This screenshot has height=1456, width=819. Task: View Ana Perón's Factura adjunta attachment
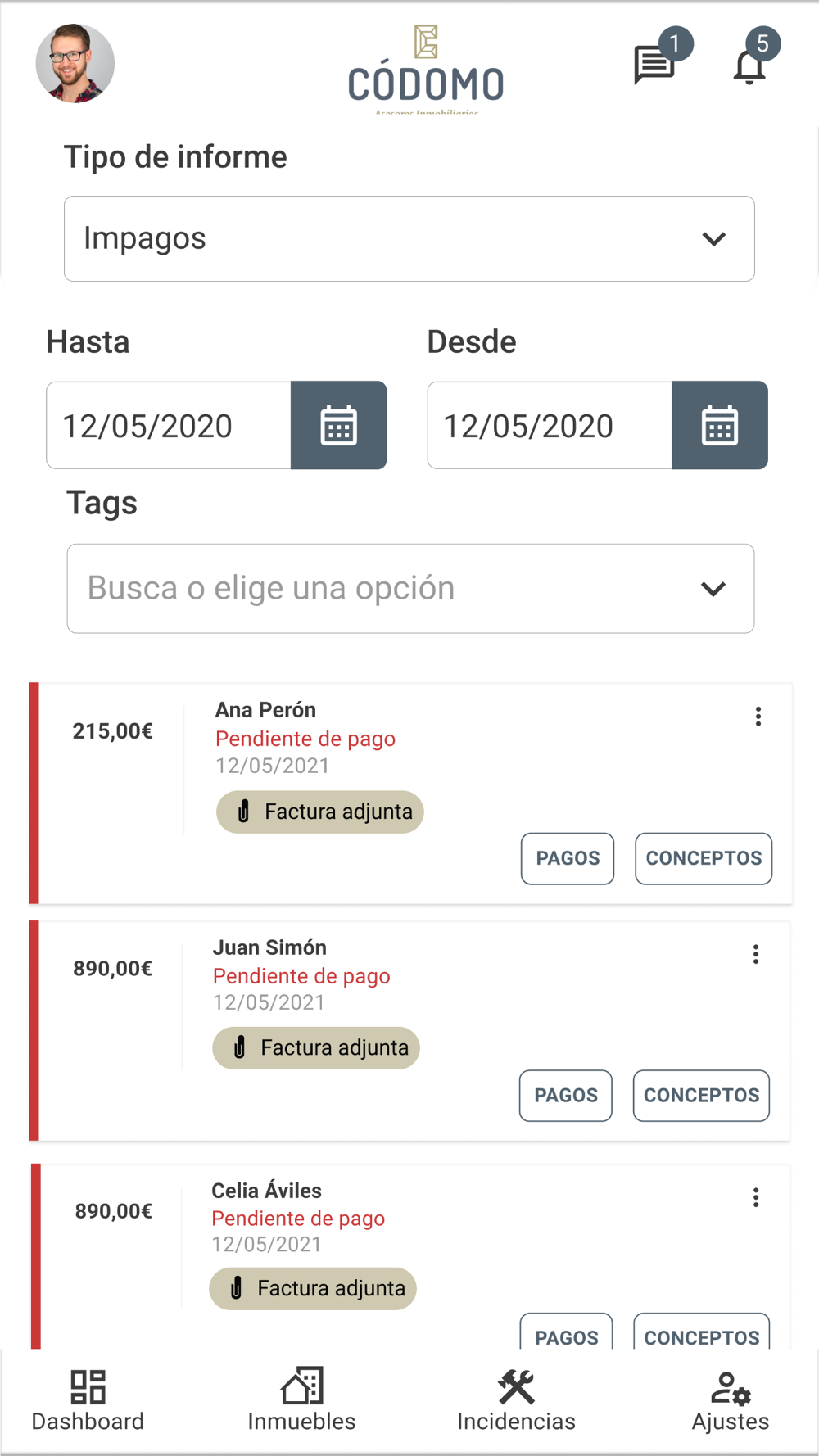[320, 812]
